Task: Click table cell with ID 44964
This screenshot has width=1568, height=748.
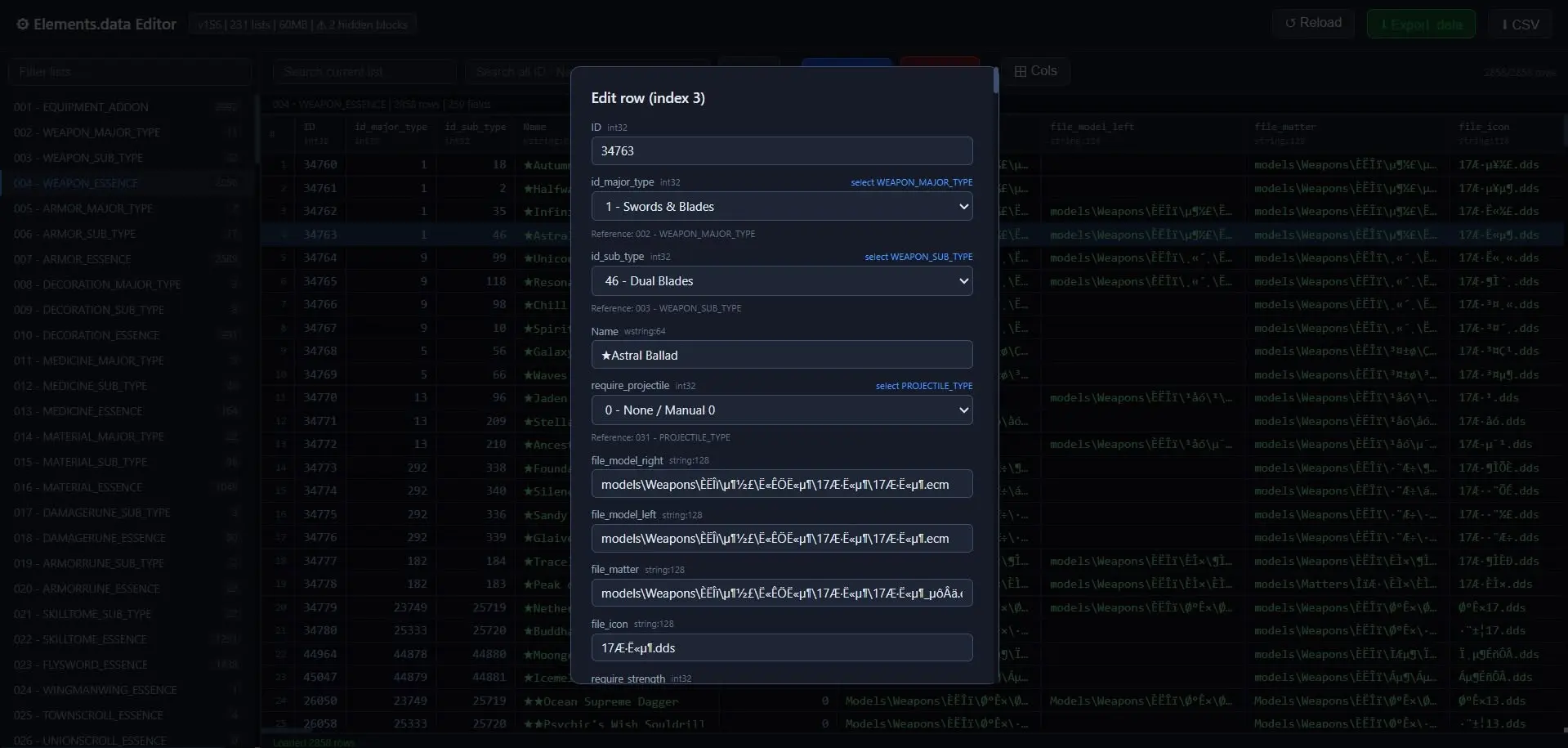Action: (x=320, y=654)
